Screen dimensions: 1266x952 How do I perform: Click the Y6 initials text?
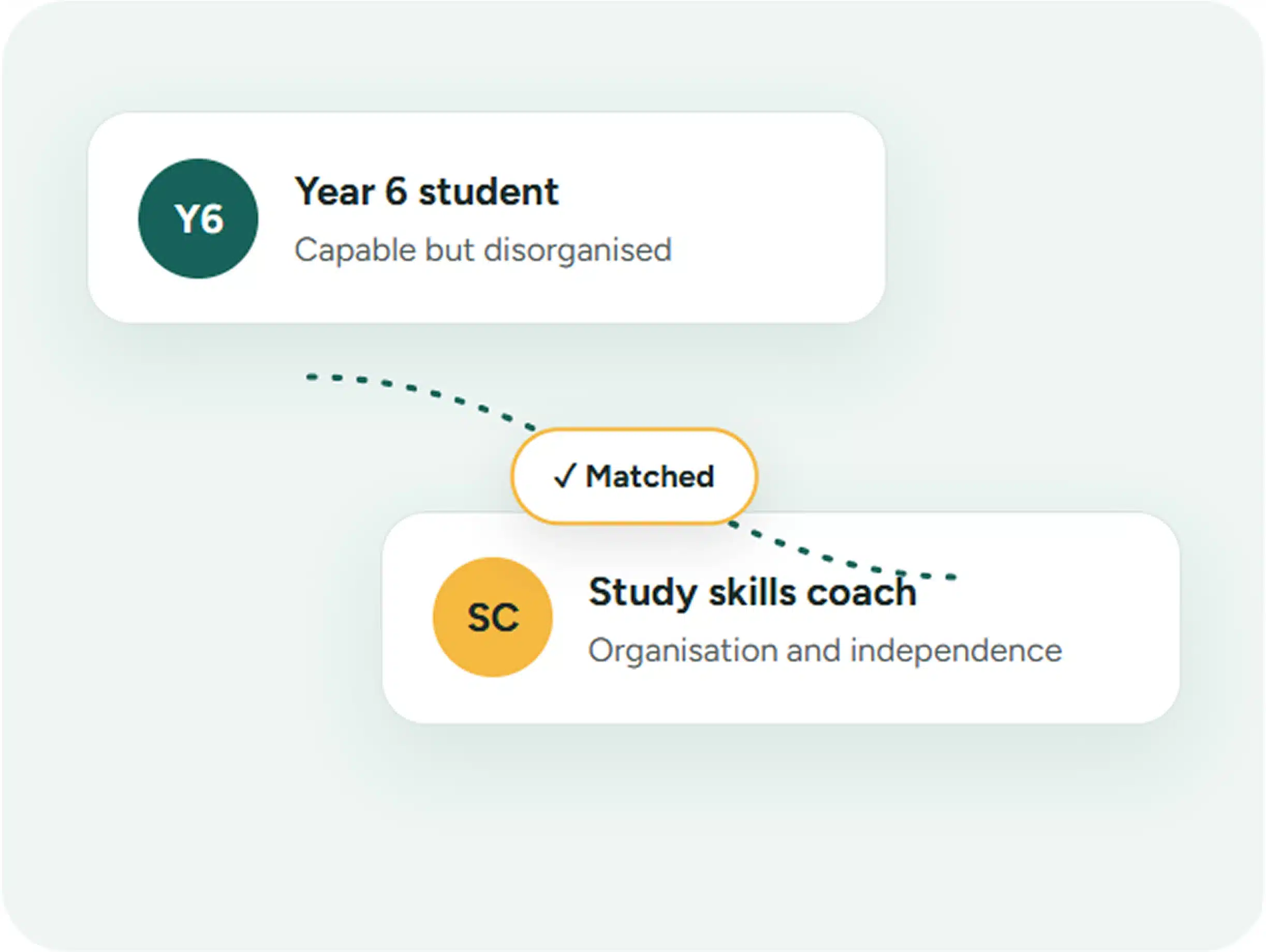[199, 219]
